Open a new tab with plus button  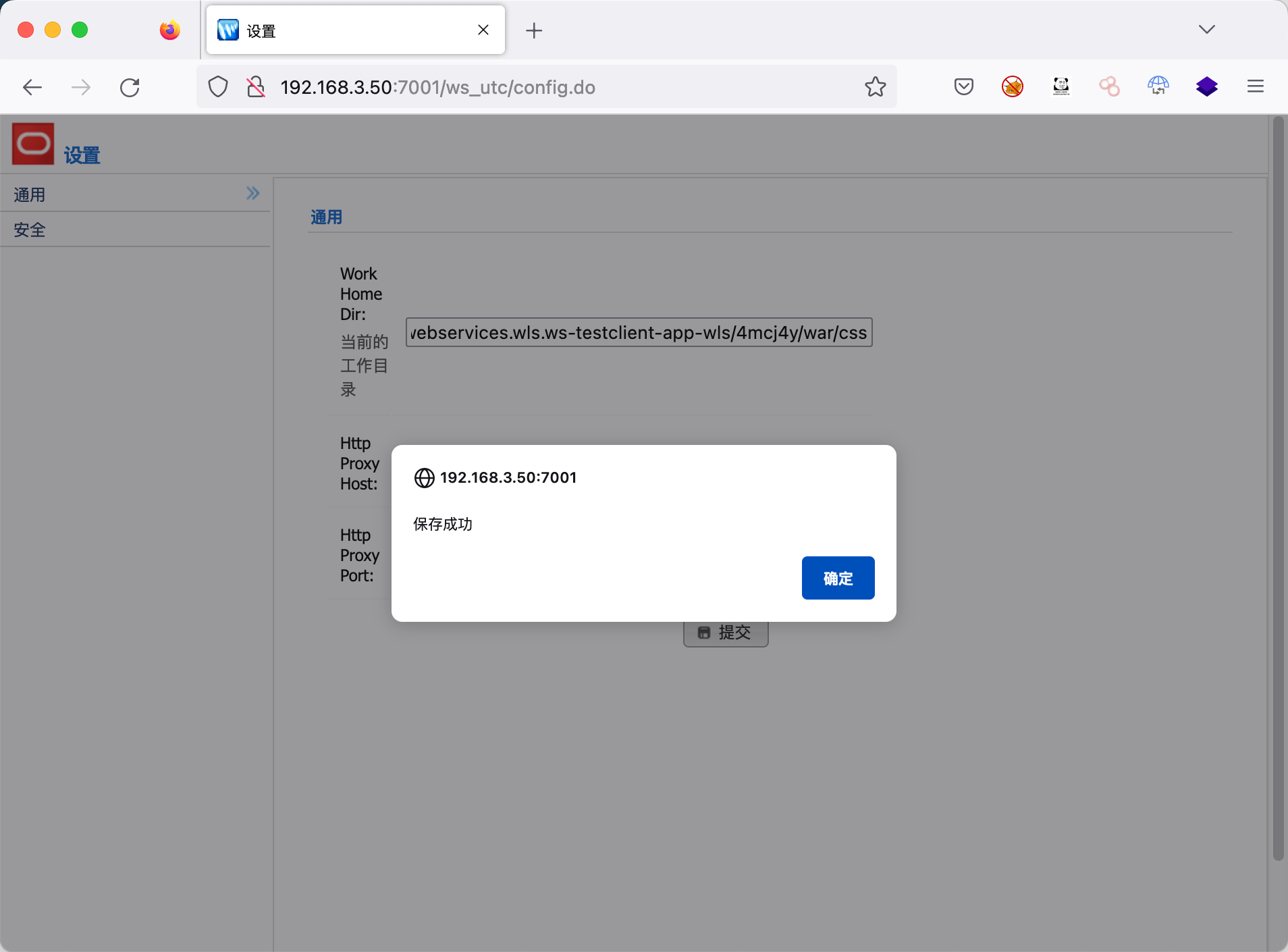[533, 30]
